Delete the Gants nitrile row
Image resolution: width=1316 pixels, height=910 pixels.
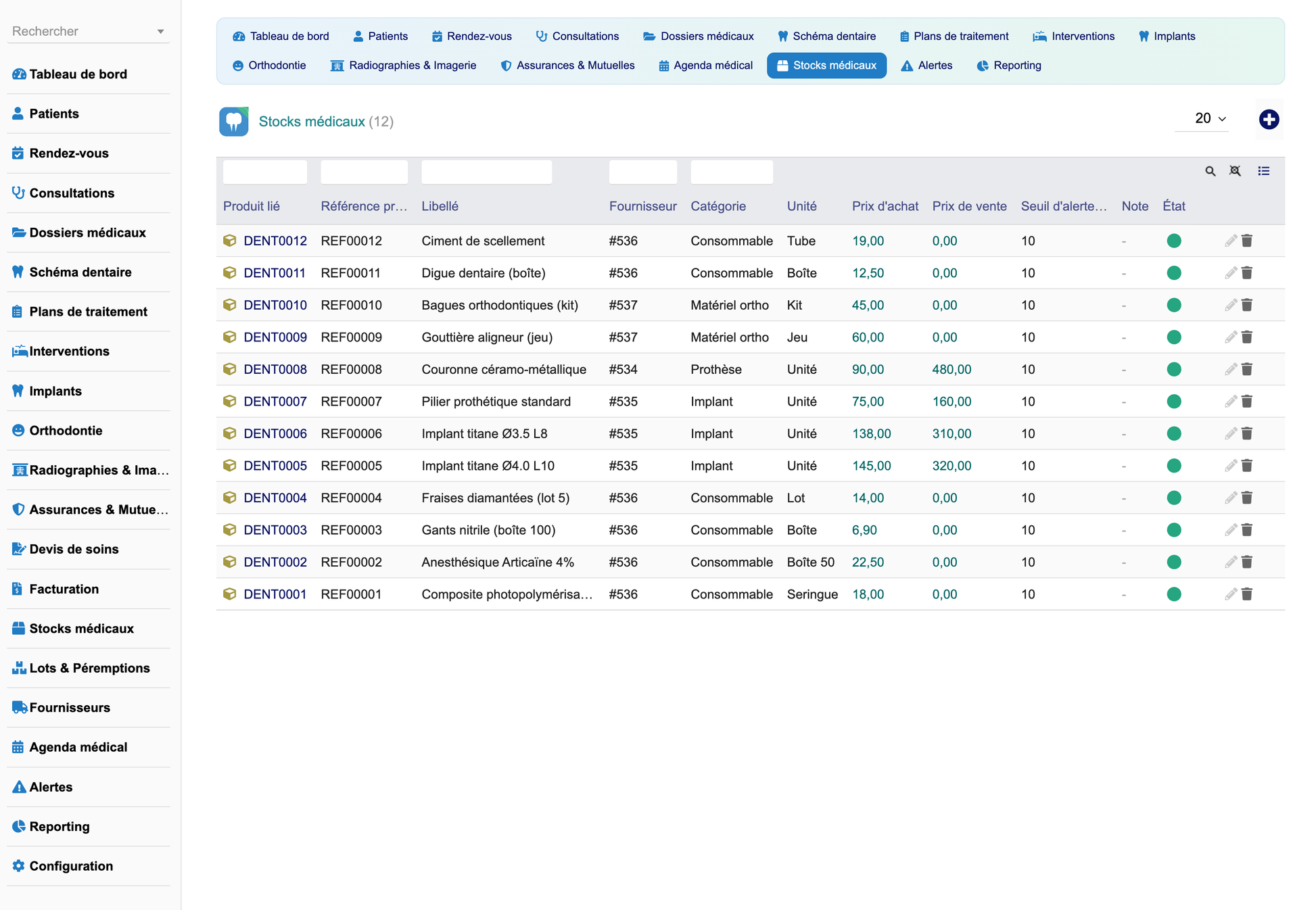(1247, 530)
